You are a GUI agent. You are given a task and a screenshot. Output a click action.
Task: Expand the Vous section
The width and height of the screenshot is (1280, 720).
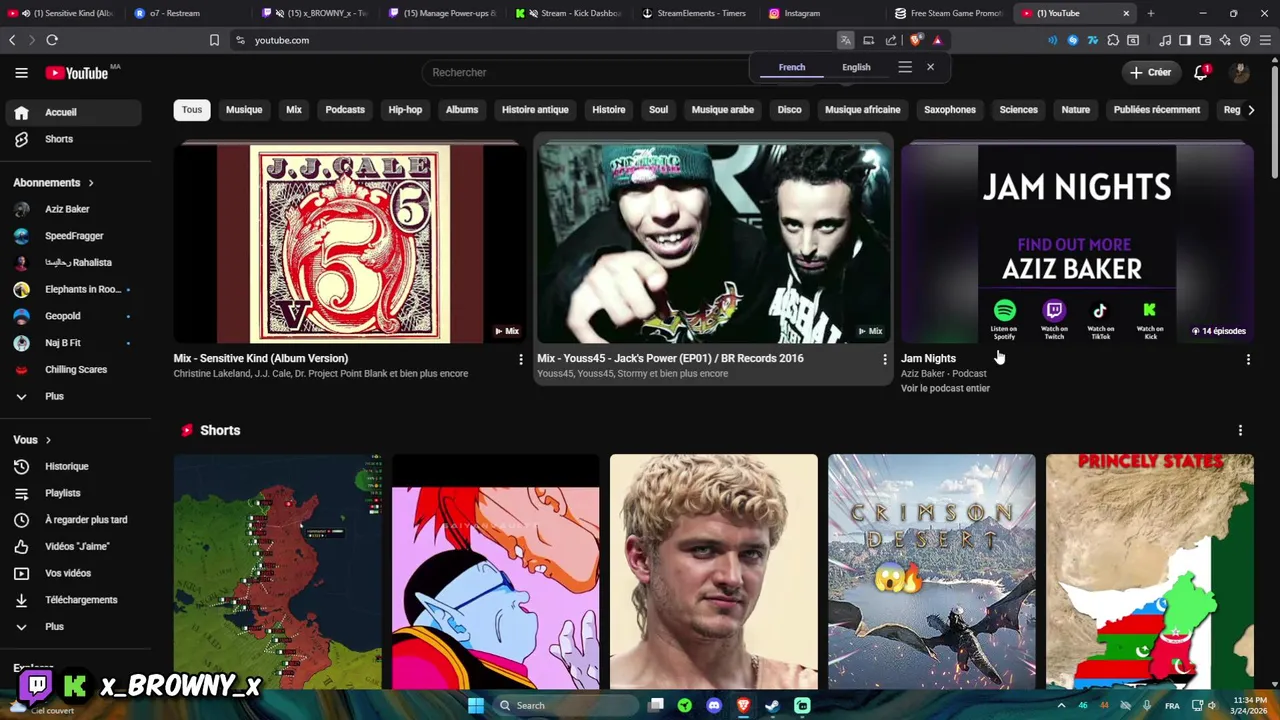[32, 440]
